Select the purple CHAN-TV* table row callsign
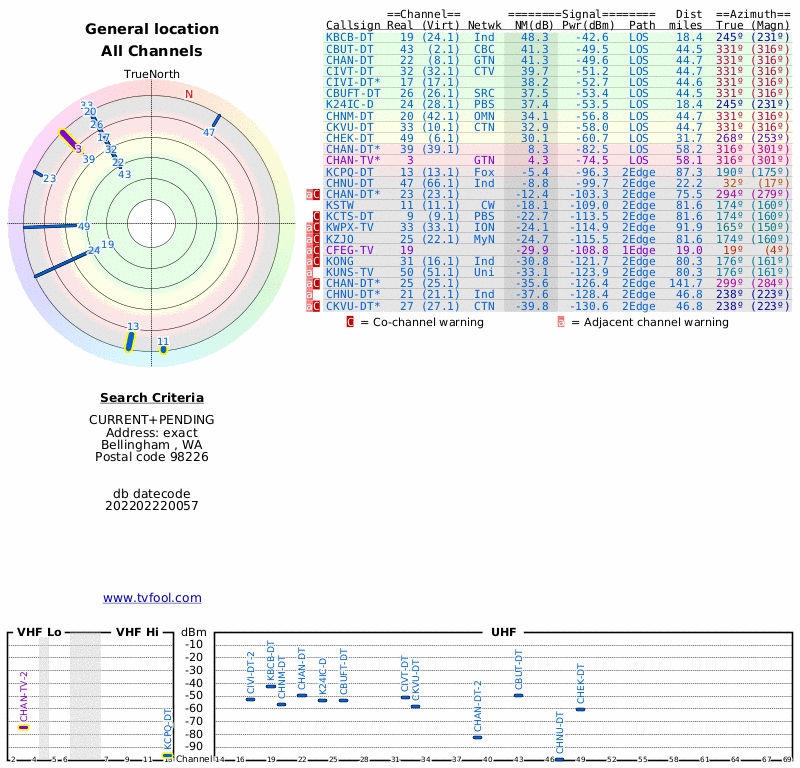 click(x=353, y=160)
